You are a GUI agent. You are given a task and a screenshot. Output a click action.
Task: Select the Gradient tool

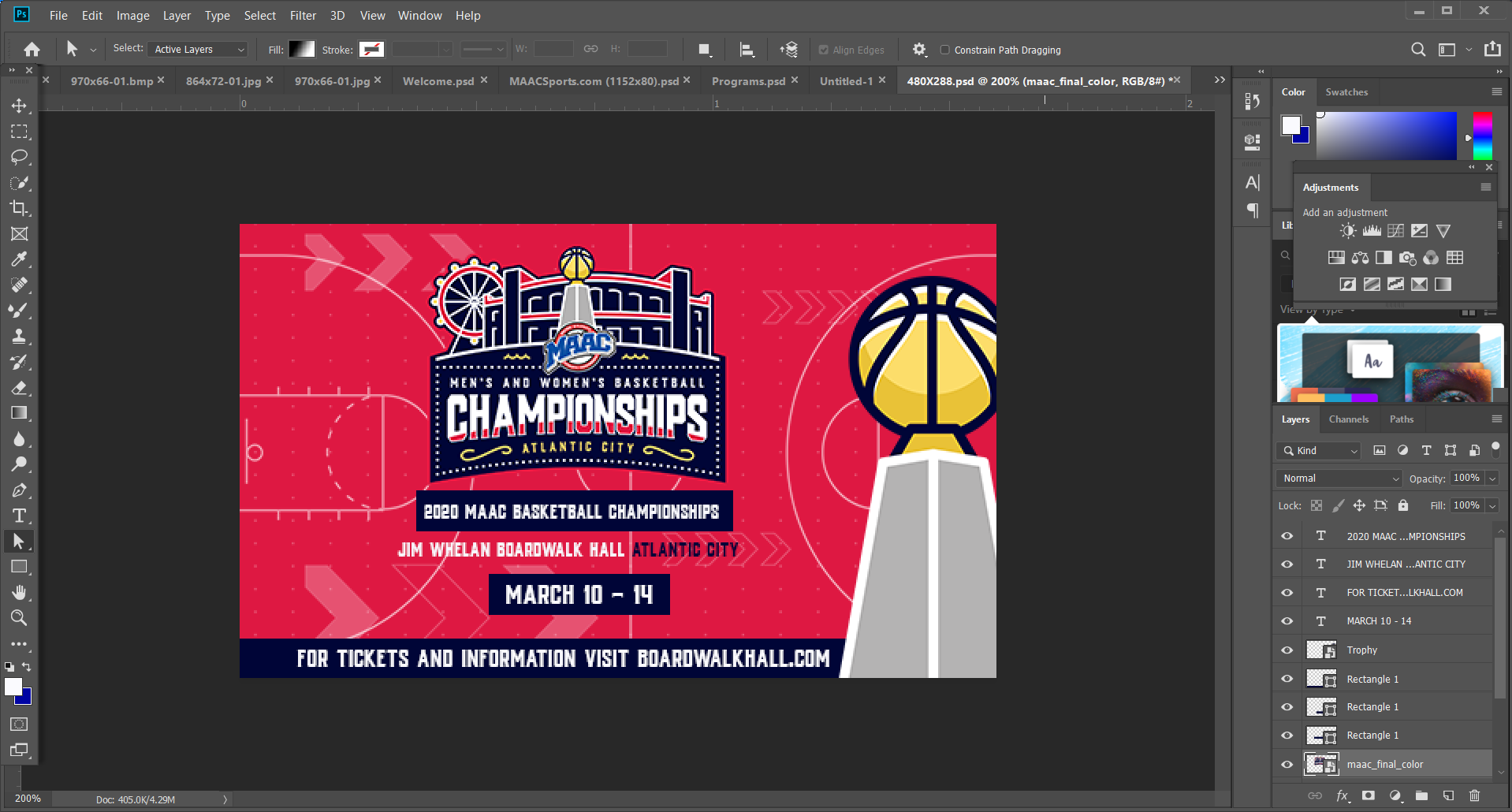19,413
